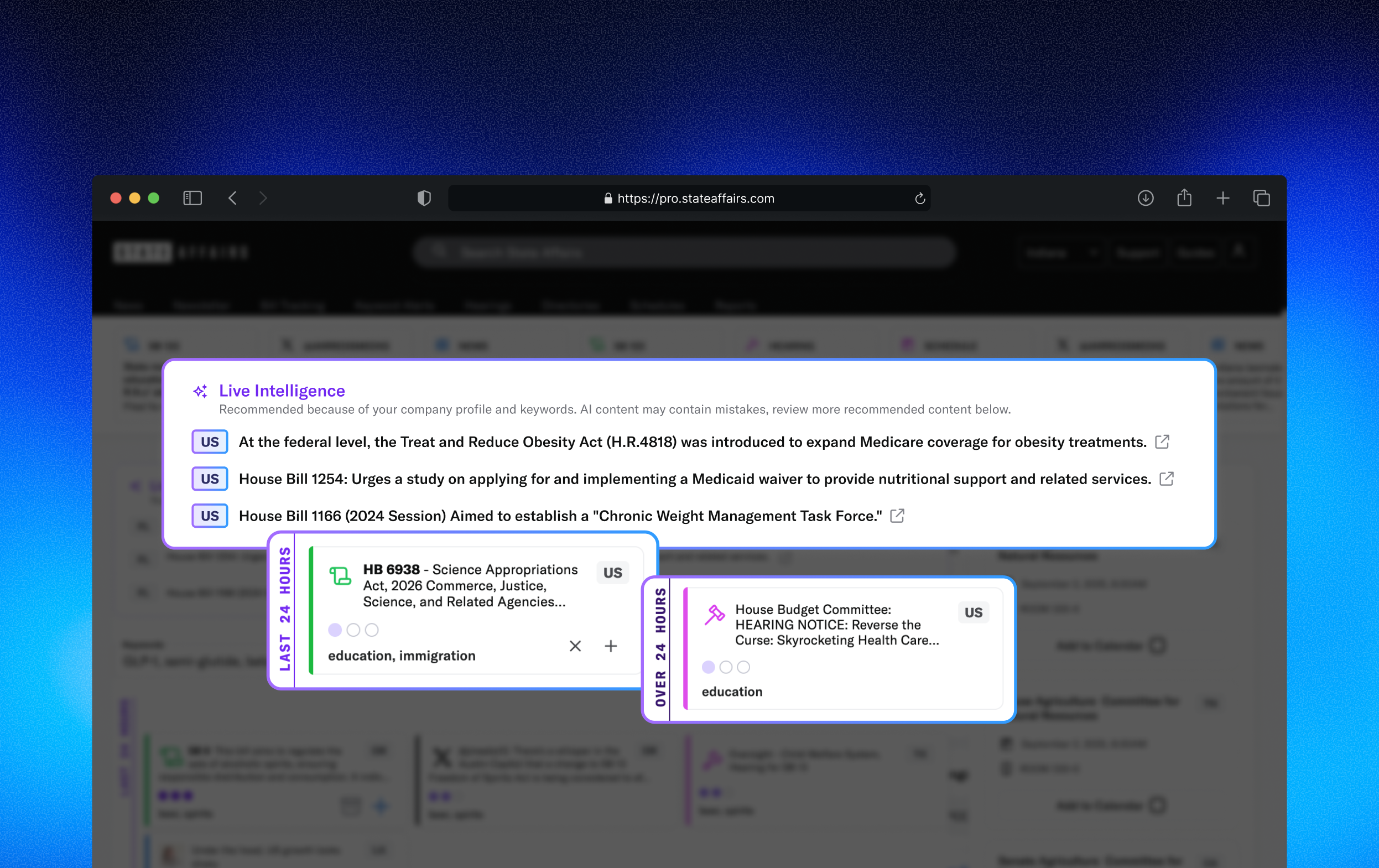Open external link for House Bill 1166
Screen dimensions: 1379x868
[897, 515]
